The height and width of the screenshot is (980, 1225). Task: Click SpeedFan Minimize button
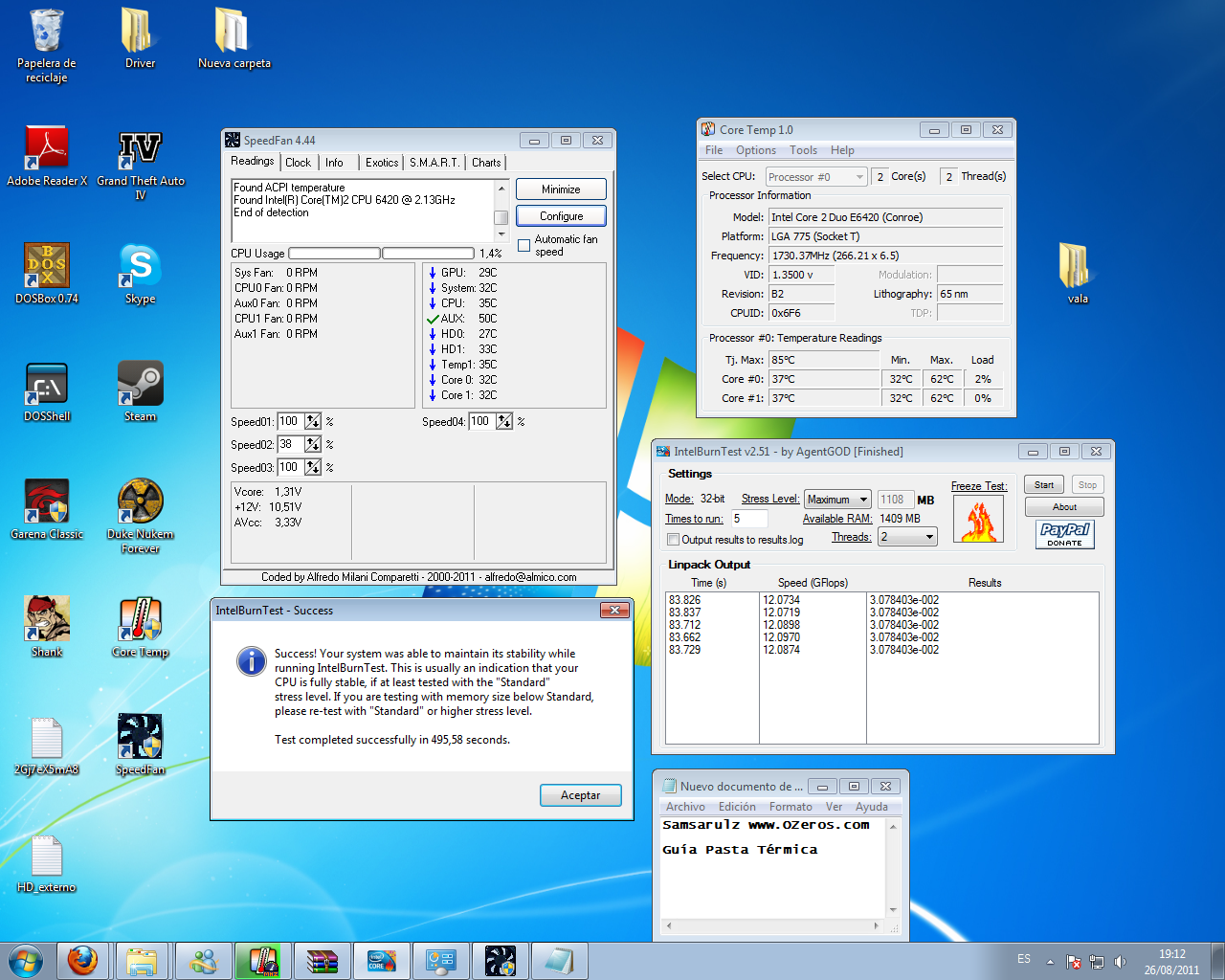coord(561,189)
